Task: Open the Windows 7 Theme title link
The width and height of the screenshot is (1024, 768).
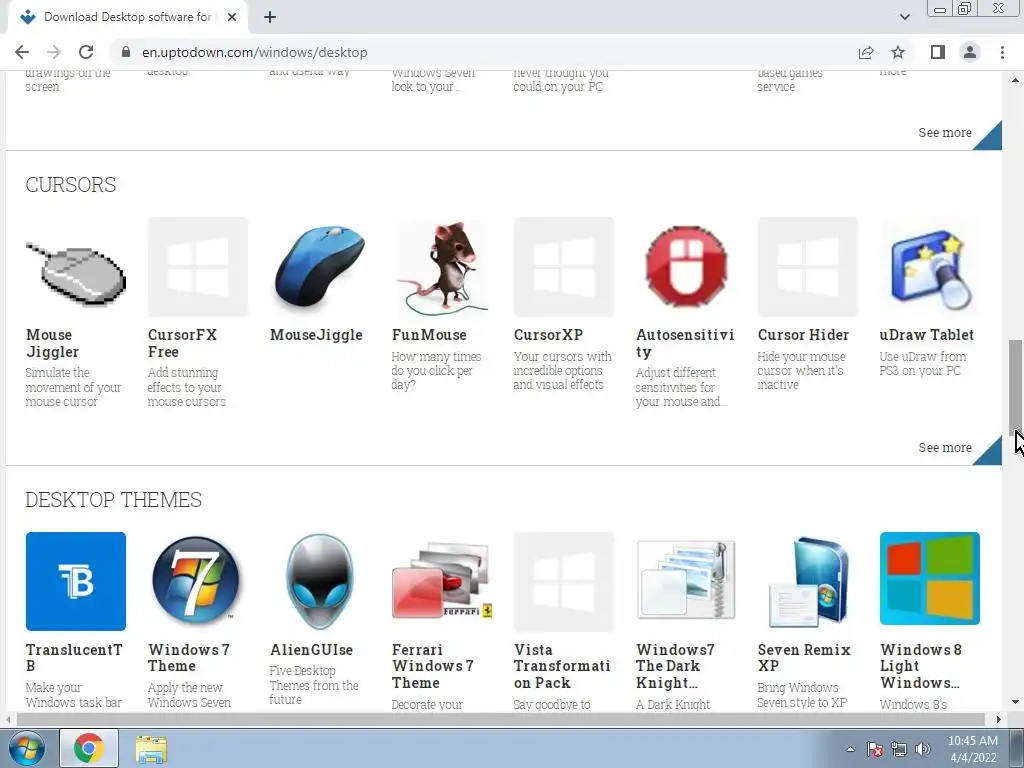Action: pos(189,658)
